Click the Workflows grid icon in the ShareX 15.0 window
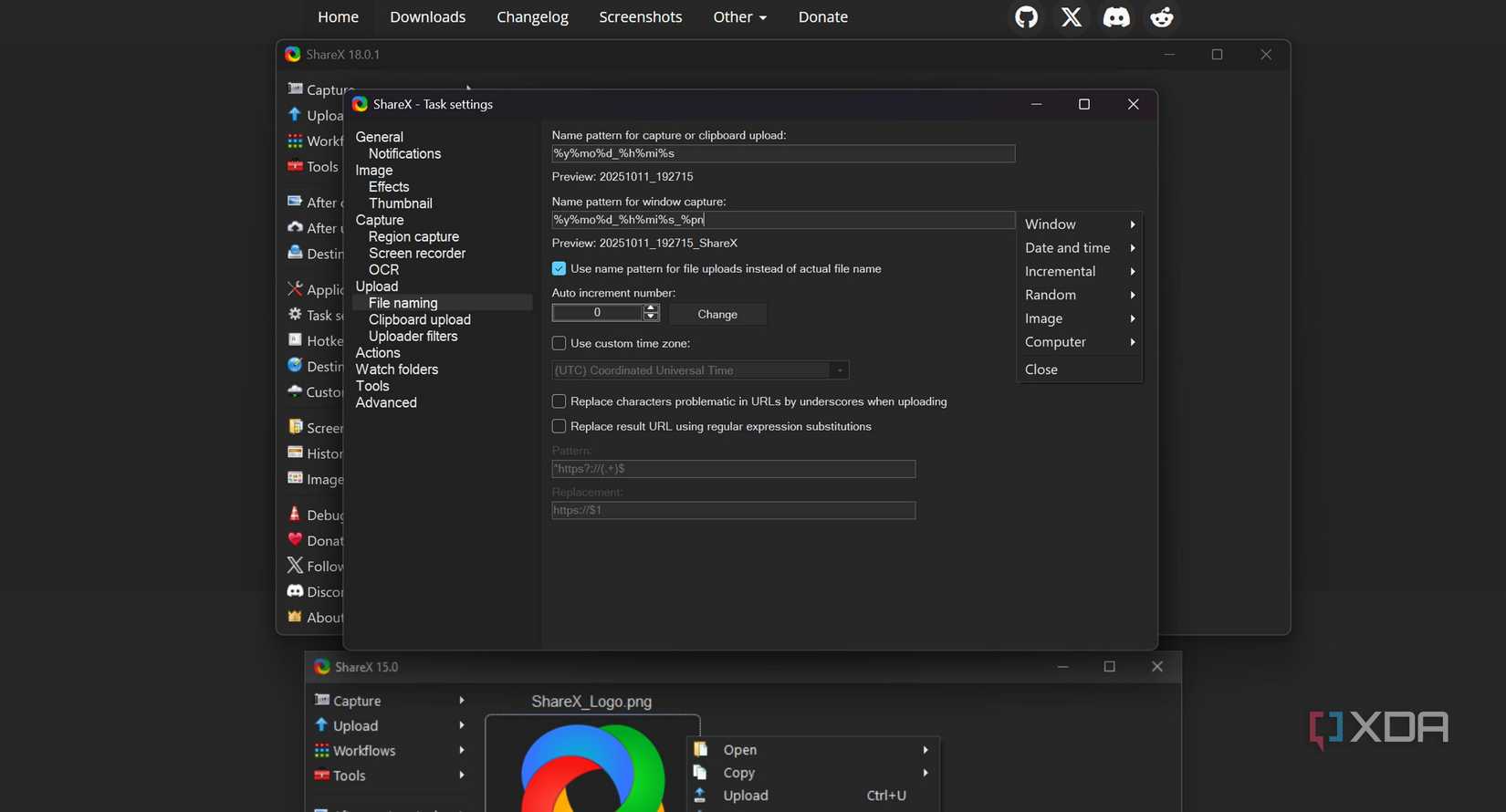 (x=322, y=750)
